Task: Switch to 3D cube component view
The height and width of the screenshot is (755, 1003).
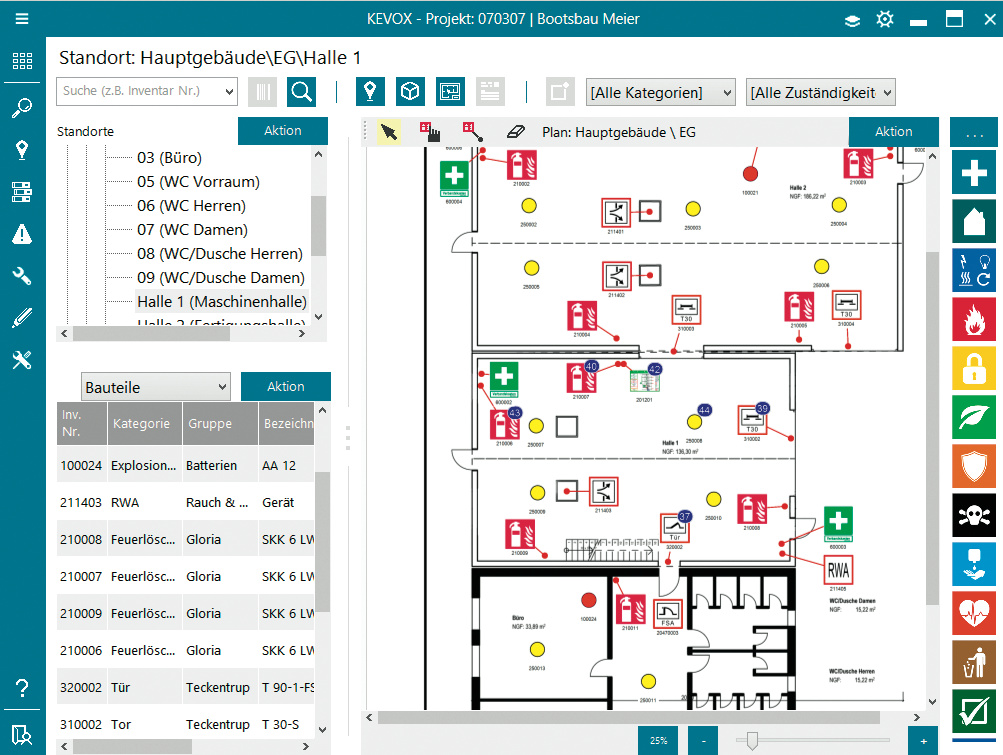Action: pos(410,92)
